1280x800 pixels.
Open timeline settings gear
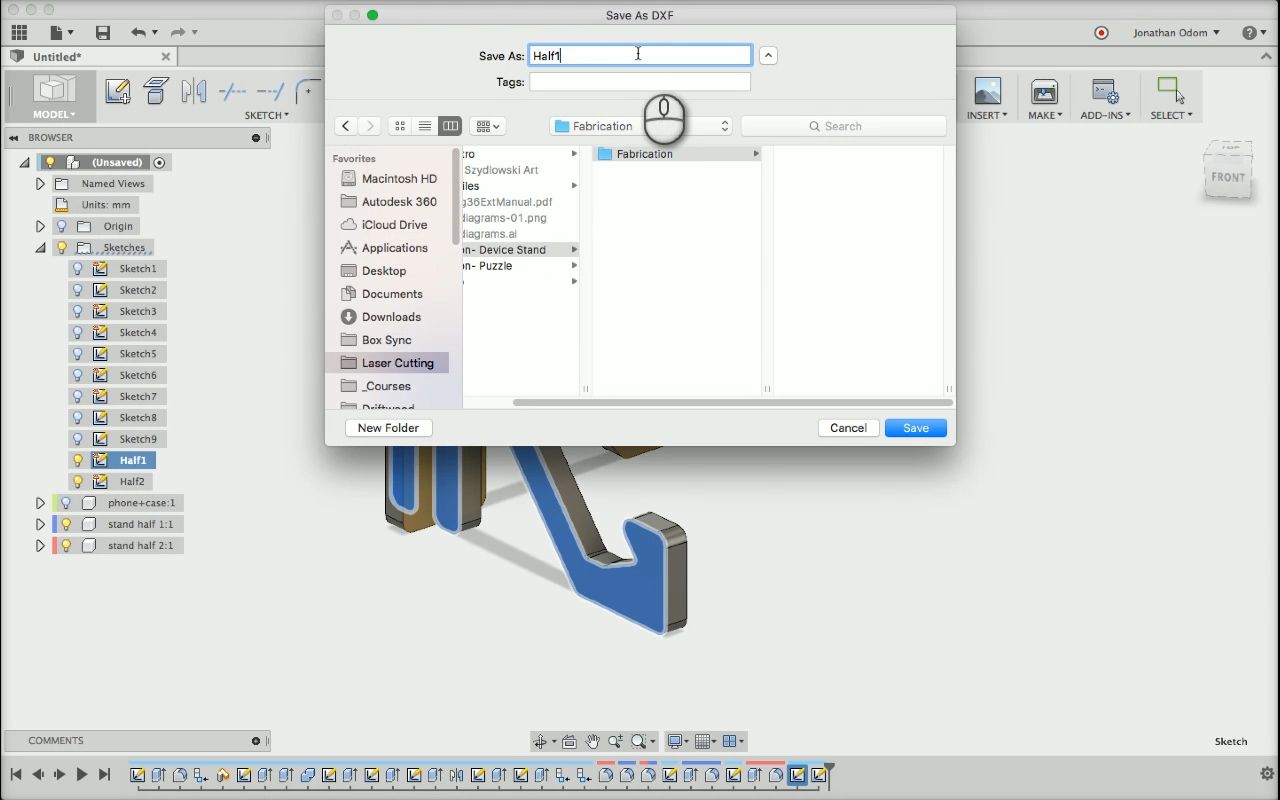click(x=1267, y=774)
